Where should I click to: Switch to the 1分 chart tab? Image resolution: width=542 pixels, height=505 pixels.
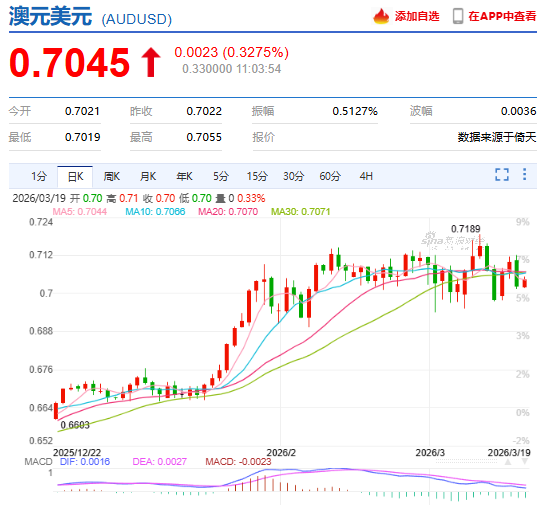tap(39, 176)
